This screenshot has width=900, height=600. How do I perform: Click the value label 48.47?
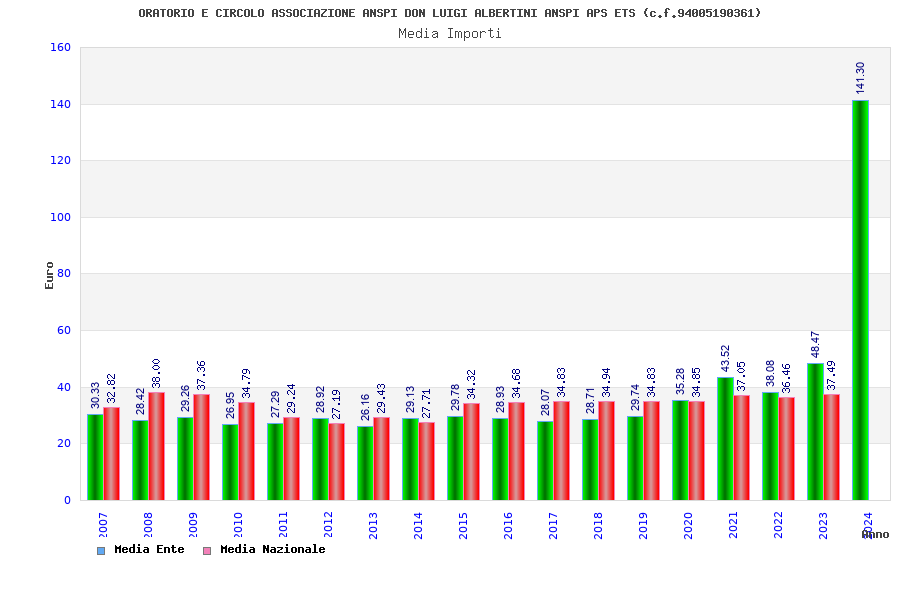815,344
